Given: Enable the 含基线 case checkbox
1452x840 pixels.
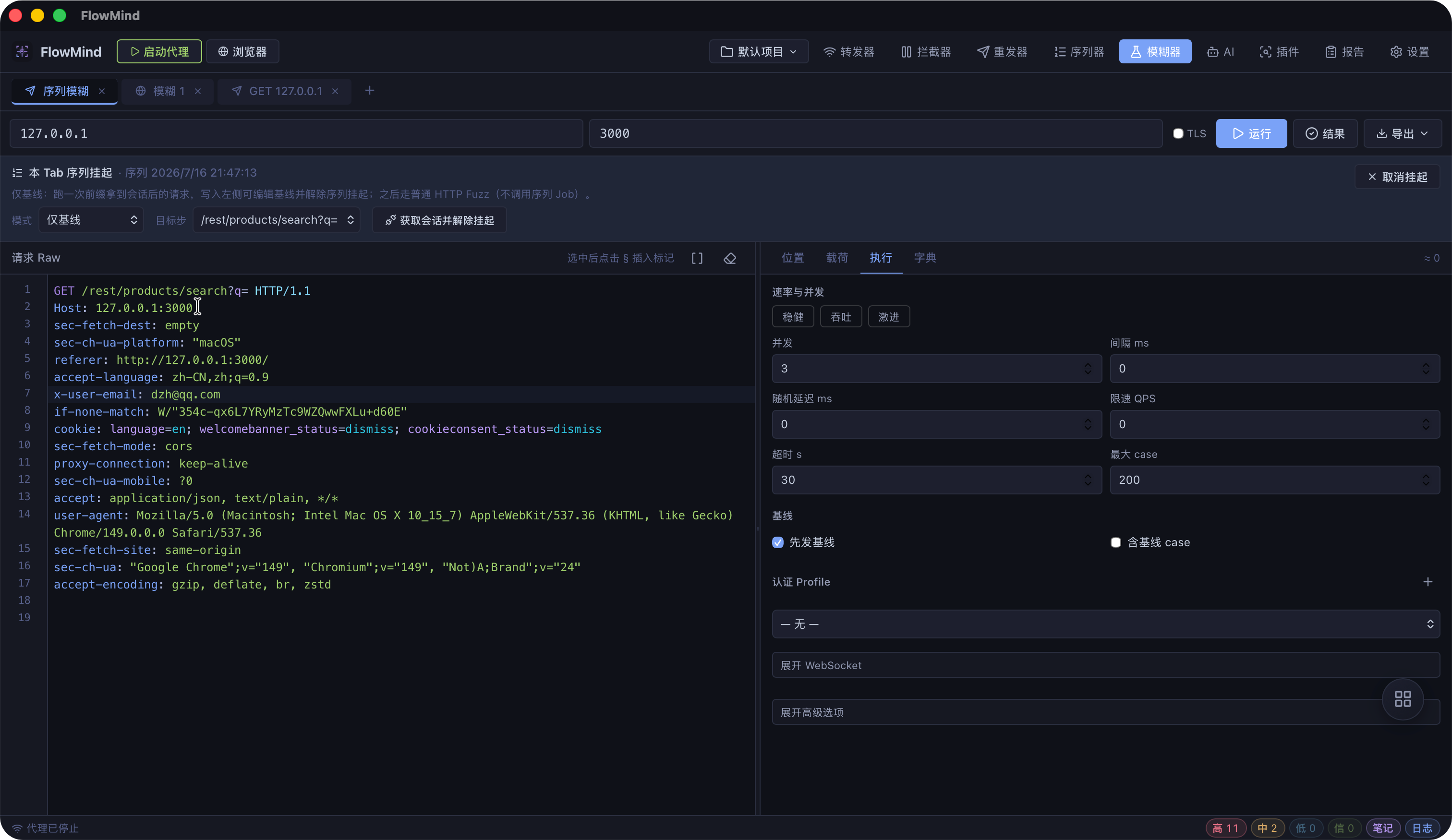Looking at the screenshot, I should 1115,542.
